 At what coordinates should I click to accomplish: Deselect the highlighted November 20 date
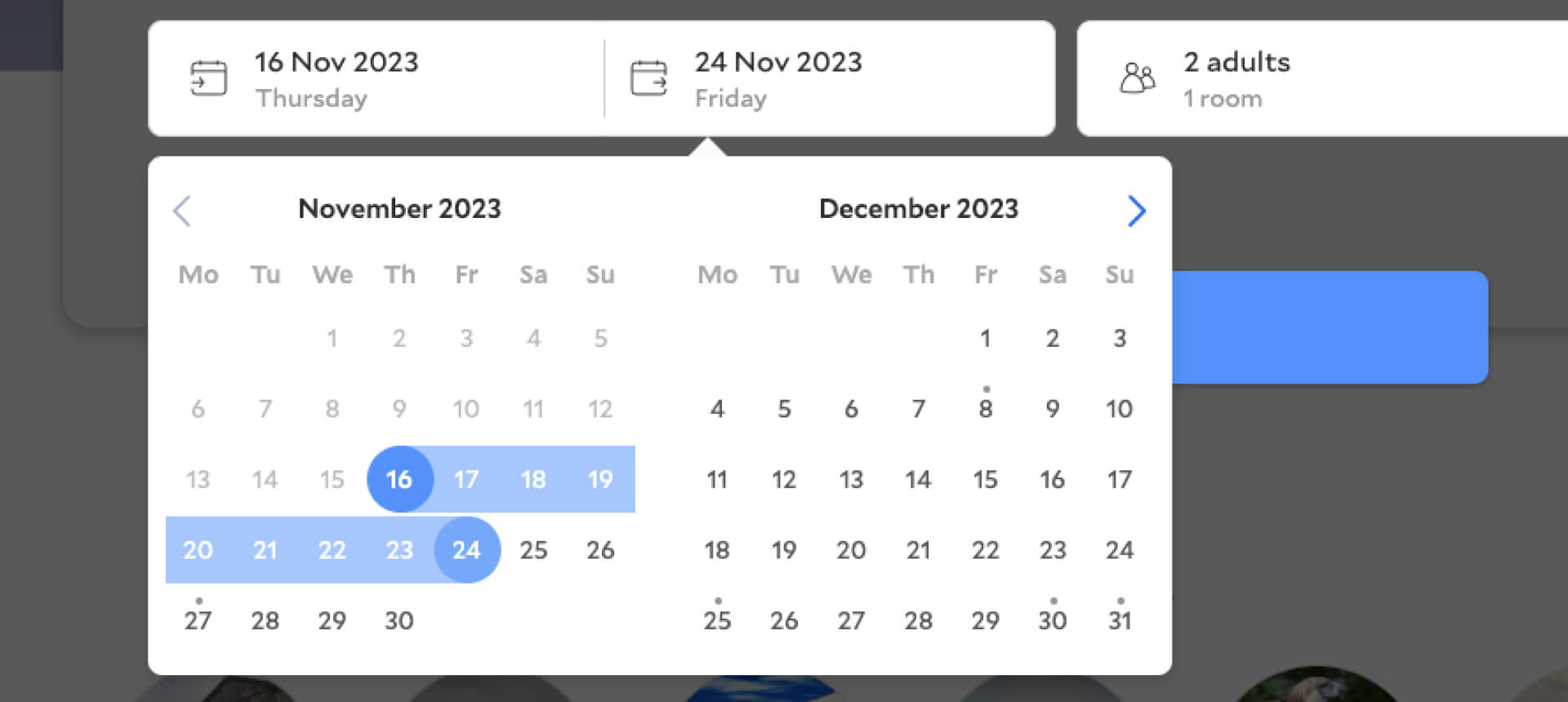[x=198, y=550]
